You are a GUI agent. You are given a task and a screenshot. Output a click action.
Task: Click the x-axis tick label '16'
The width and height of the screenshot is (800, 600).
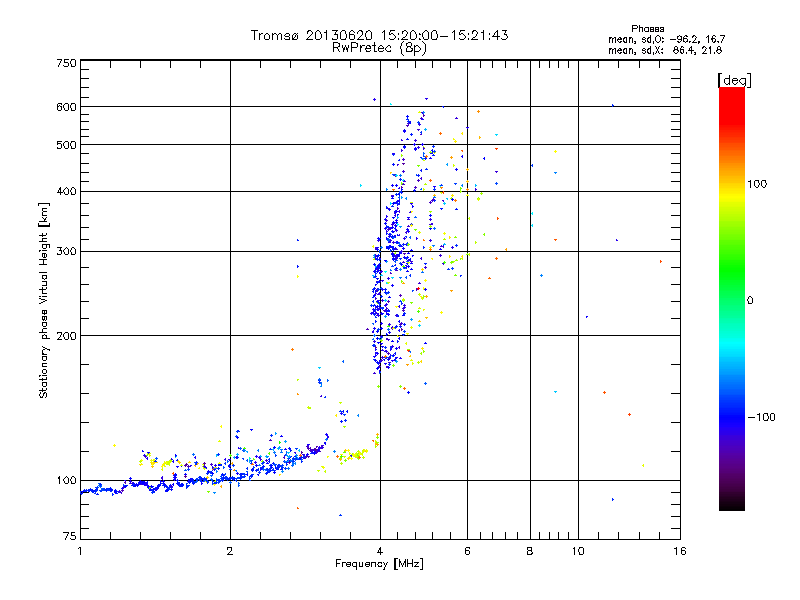click(x=680, y=551)
